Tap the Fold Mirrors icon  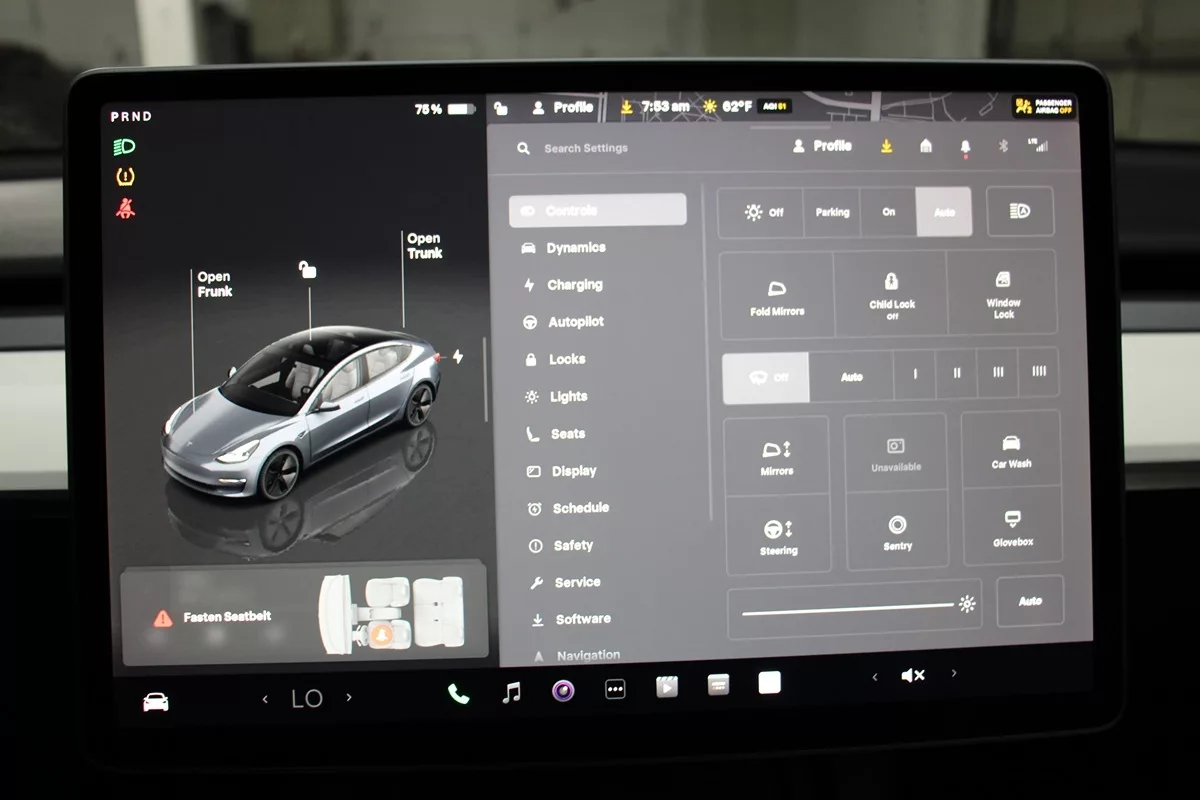(776, 295)
